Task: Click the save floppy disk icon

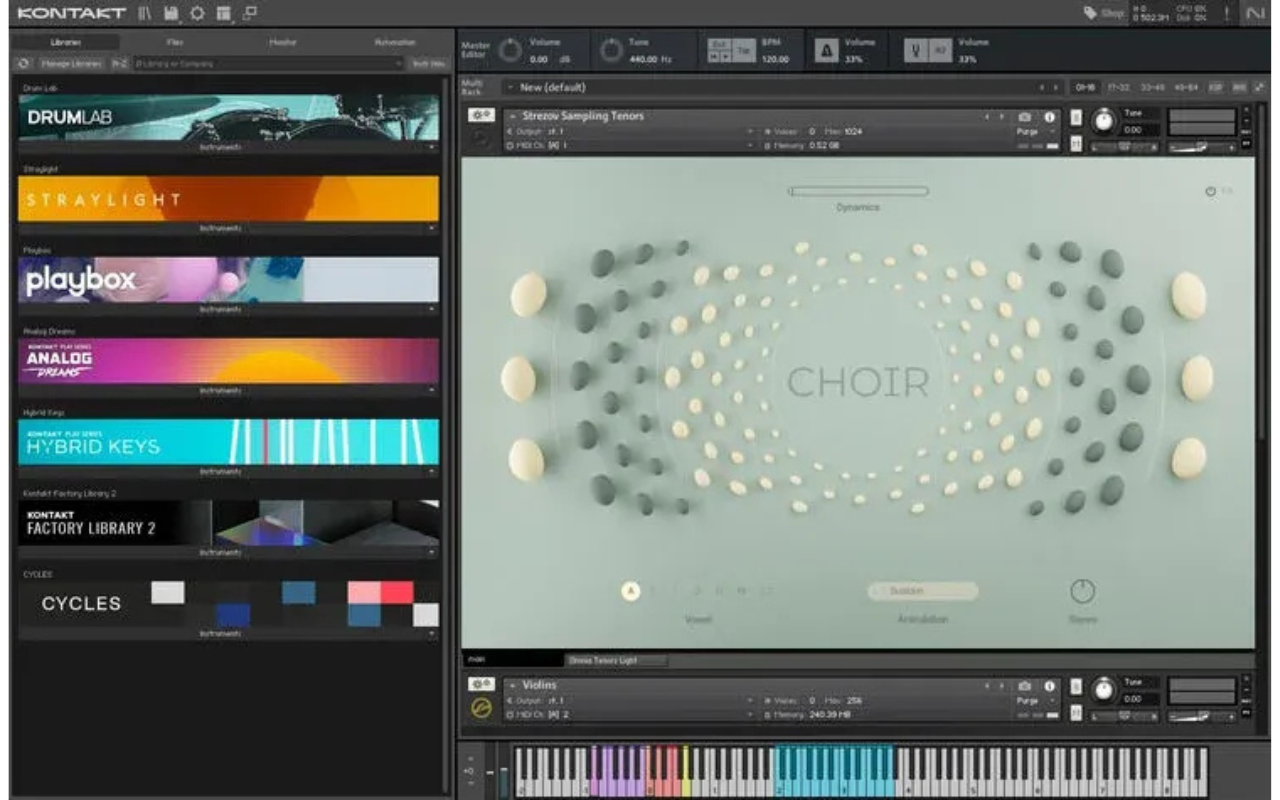Action: point(171,13)
